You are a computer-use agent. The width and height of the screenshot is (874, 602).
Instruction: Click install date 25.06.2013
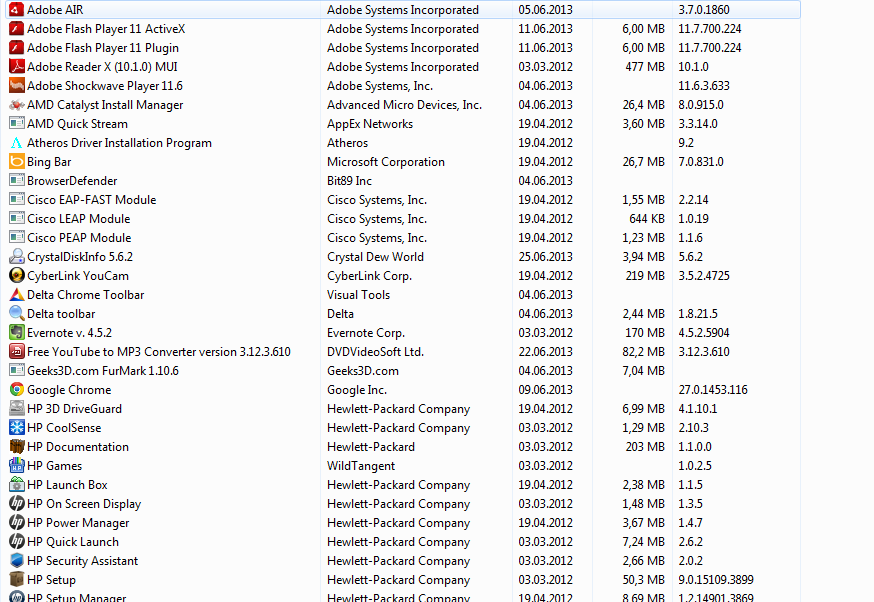pos(546,256)
